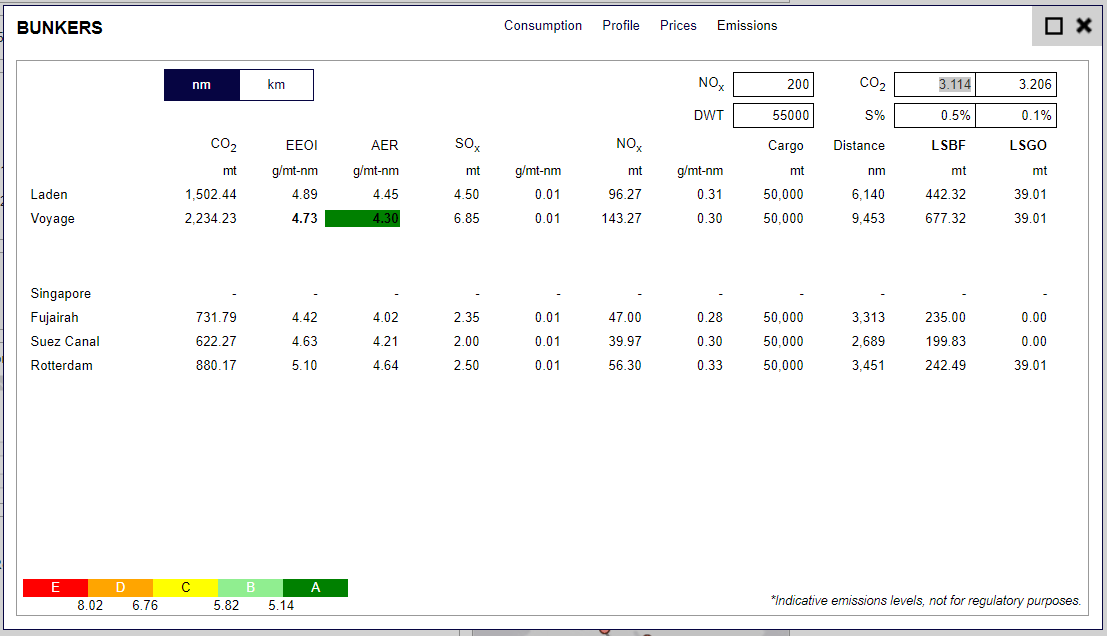Screen dimensions: 1107x636
Task: Click the dark green A rating swatch
Action: [315, 588]
